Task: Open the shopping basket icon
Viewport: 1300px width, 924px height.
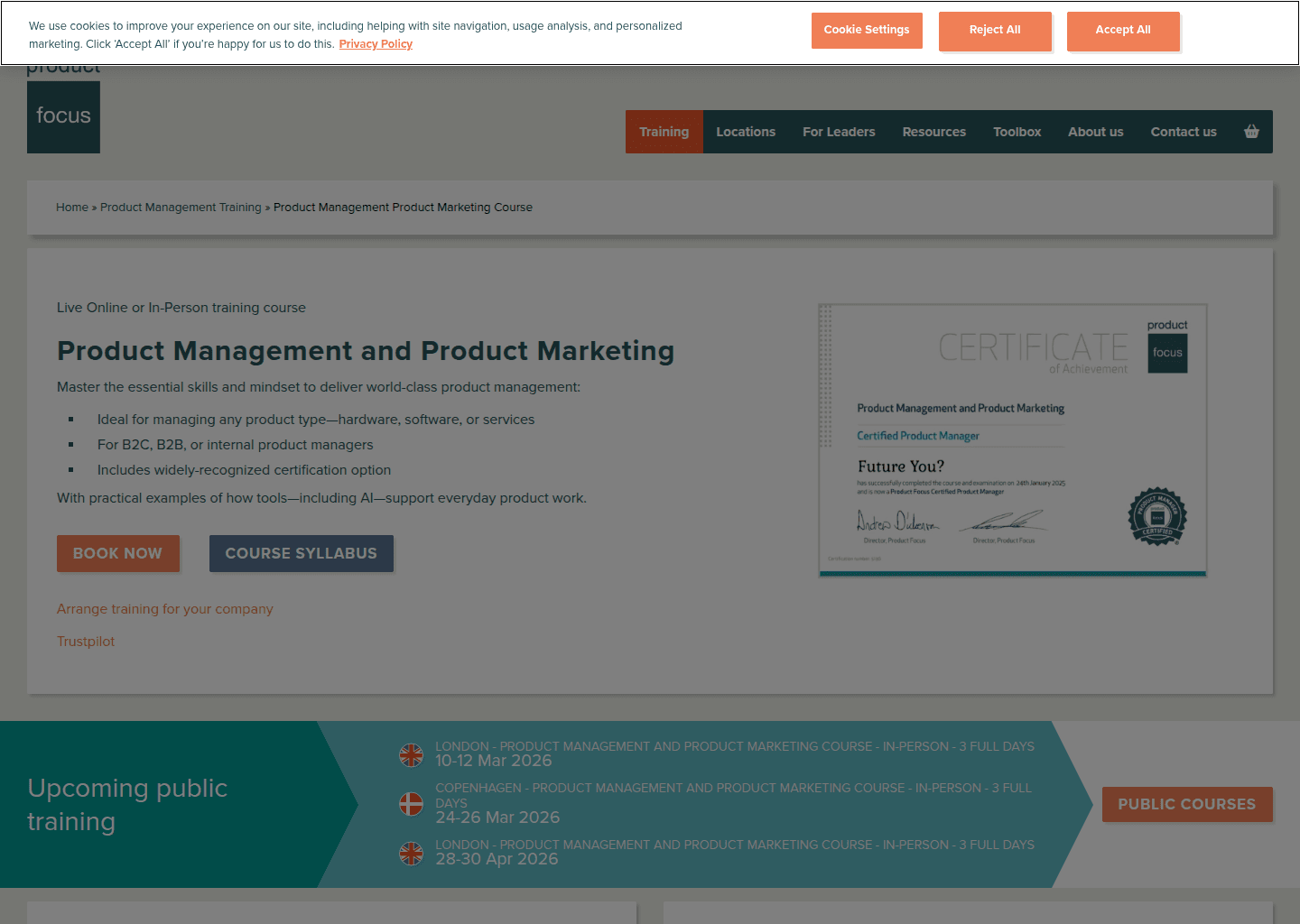Action: coord(1251,132)
